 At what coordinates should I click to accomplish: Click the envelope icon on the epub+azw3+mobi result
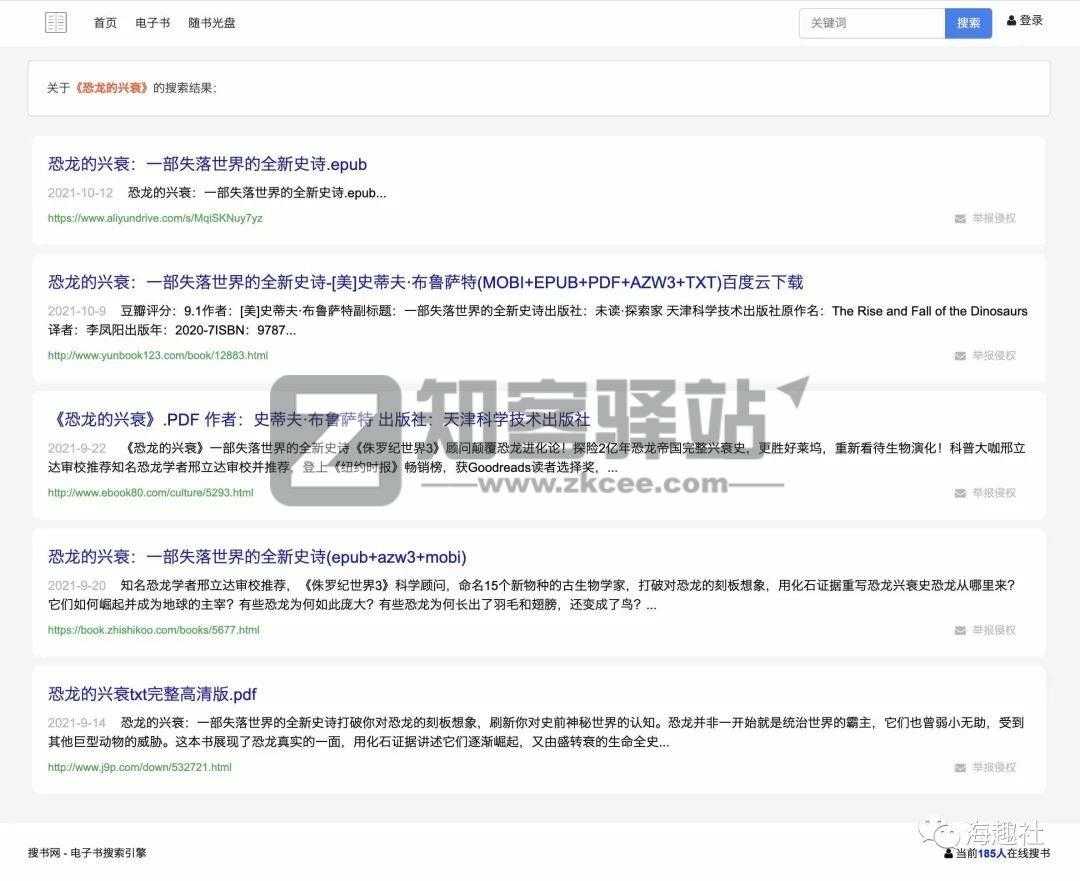[x=957, y=629]
